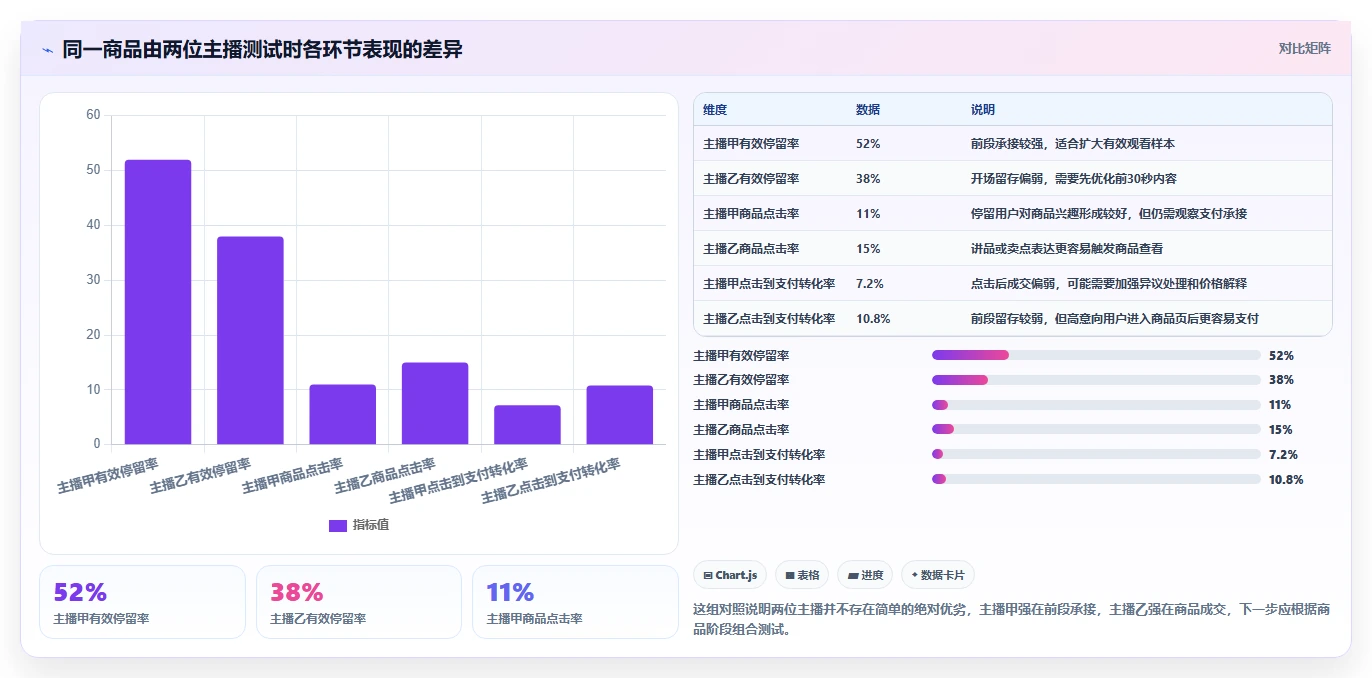
Task: Click the x-axis label 主播甲有效停留率 under the chart
Action: [x=109, y=476]
